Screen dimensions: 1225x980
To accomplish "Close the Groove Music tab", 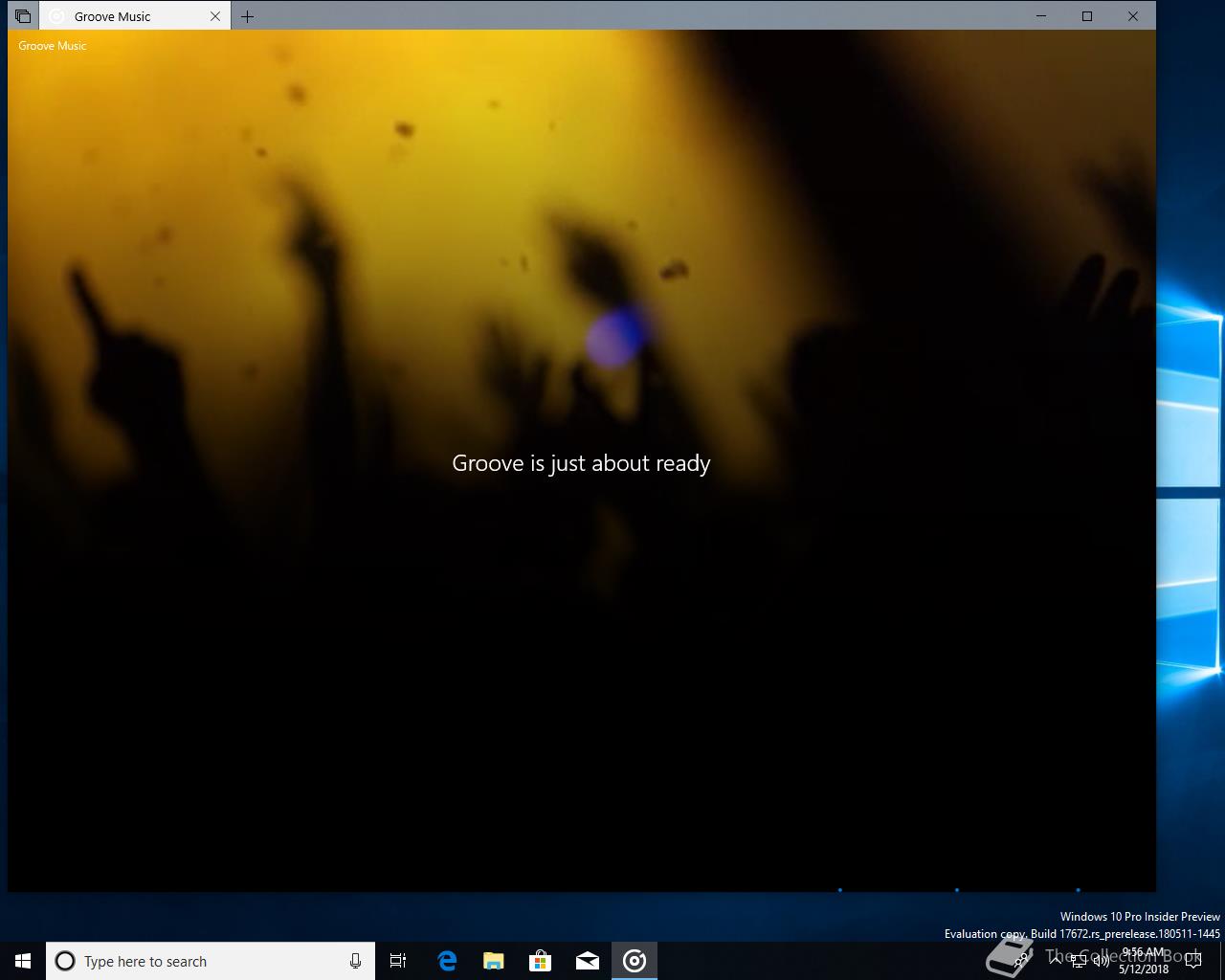I will coord(215,16).
